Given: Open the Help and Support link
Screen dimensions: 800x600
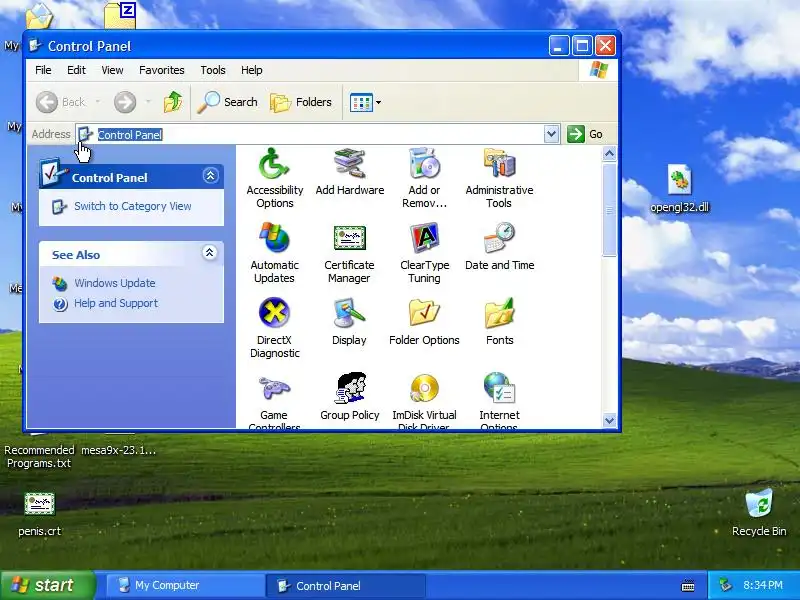Looking at the screenshot, I should click(x=116, y=303).
